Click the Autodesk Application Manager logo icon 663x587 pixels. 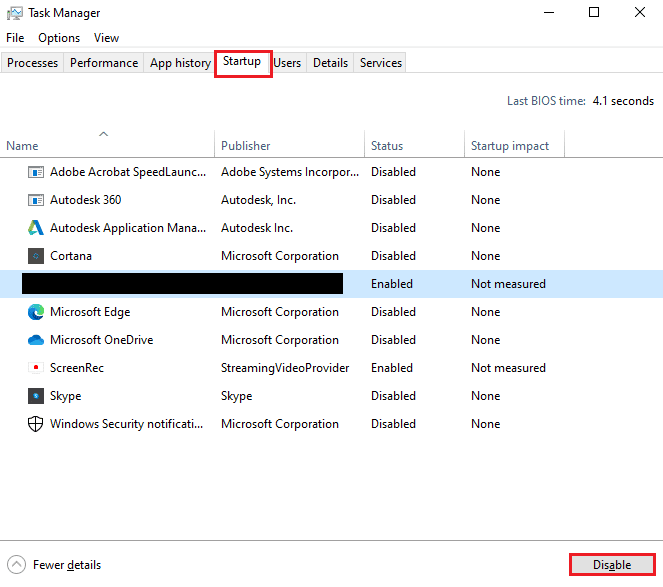click(x=36, y=228)
